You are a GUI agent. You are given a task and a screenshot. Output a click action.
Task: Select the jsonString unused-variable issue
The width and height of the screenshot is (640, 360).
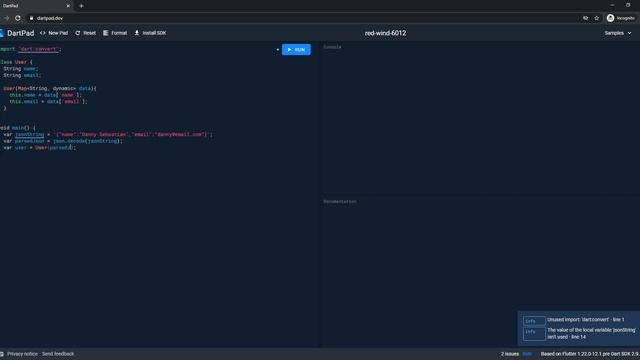pyautogui.click(x=591, y=333)
